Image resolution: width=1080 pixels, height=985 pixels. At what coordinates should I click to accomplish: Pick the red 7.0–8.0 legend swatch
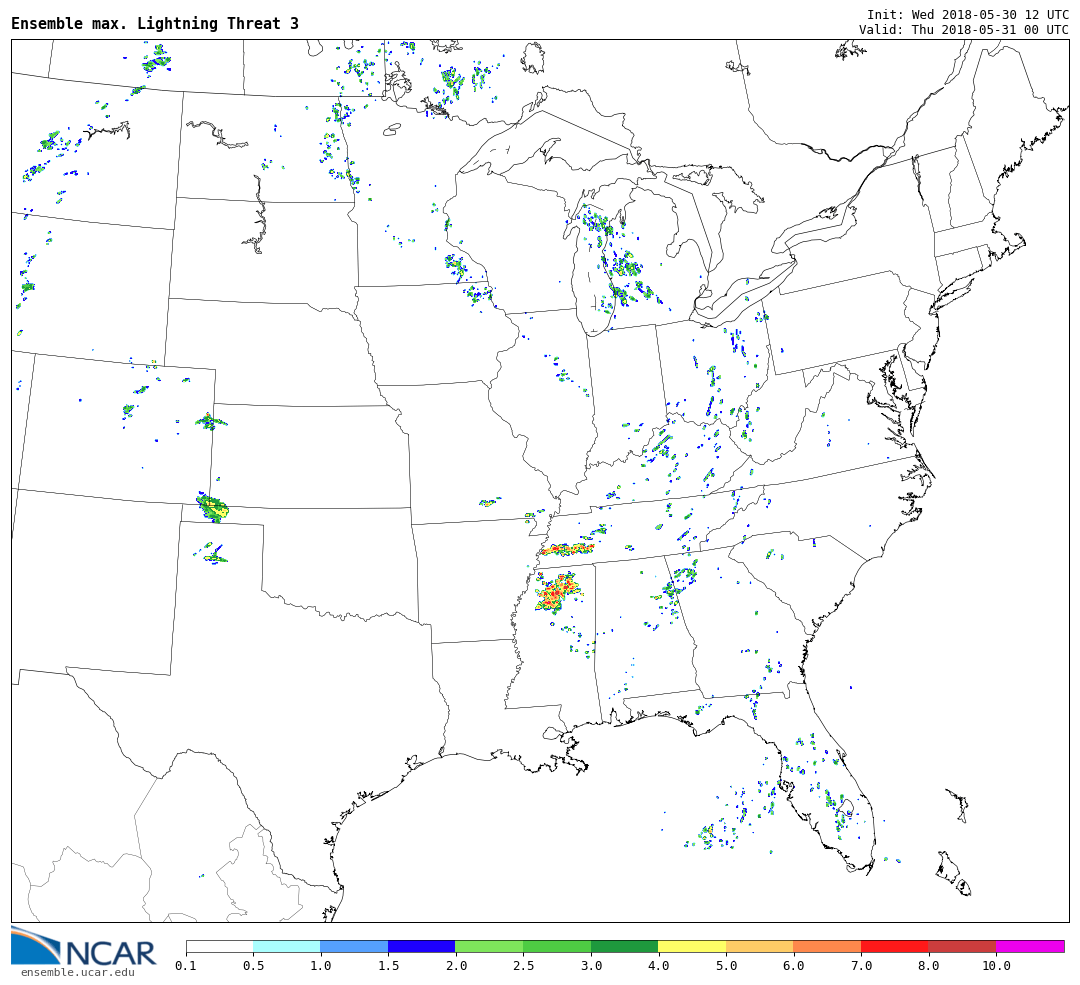pyautogui.click(x=895, y=946)
